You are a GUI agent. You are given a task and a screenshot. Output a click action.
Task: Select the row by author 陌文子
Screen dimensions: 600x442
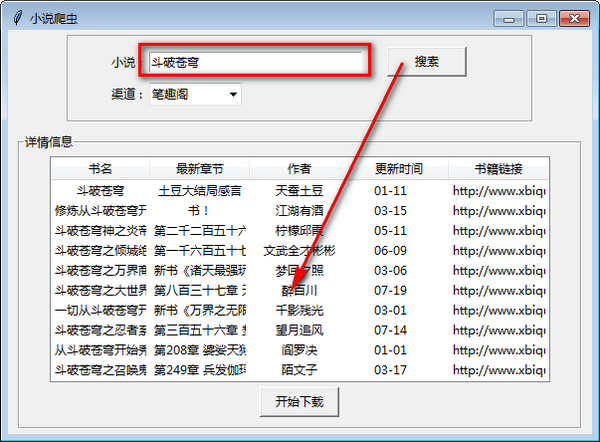coord(299,370)
